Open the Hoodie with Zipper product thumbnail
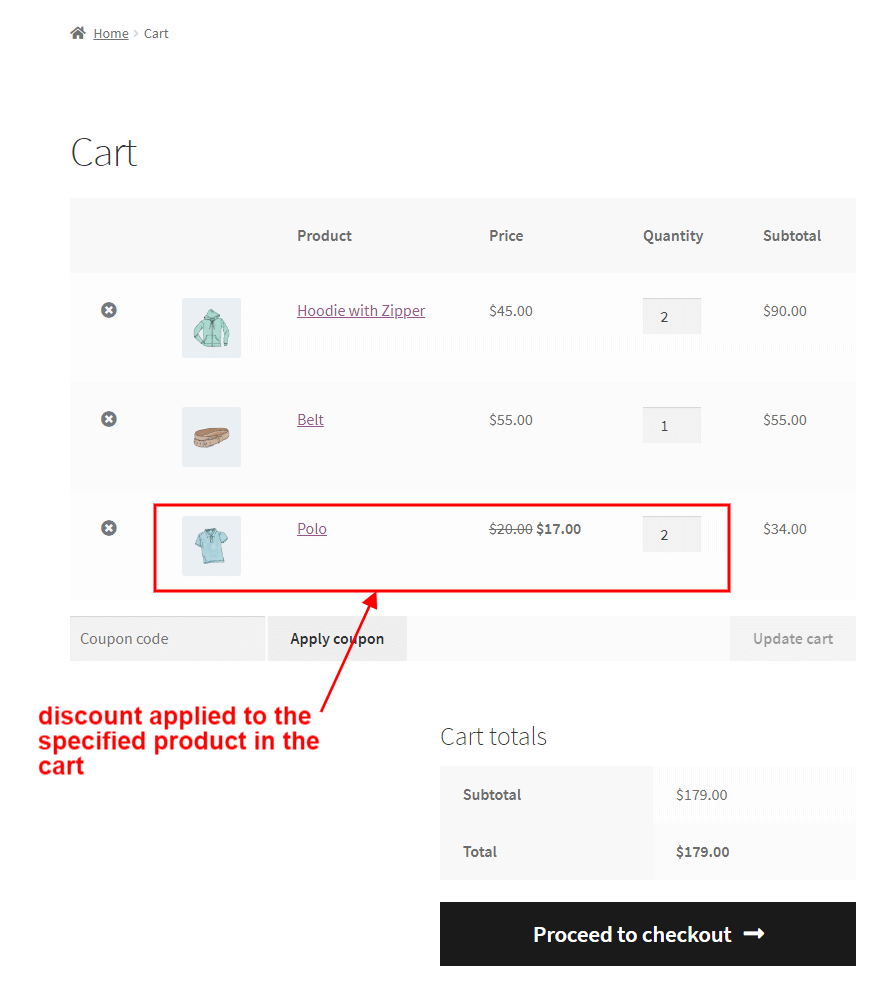Image resolution: width=895 pixels, height=1007 pixels. [210, 327]
